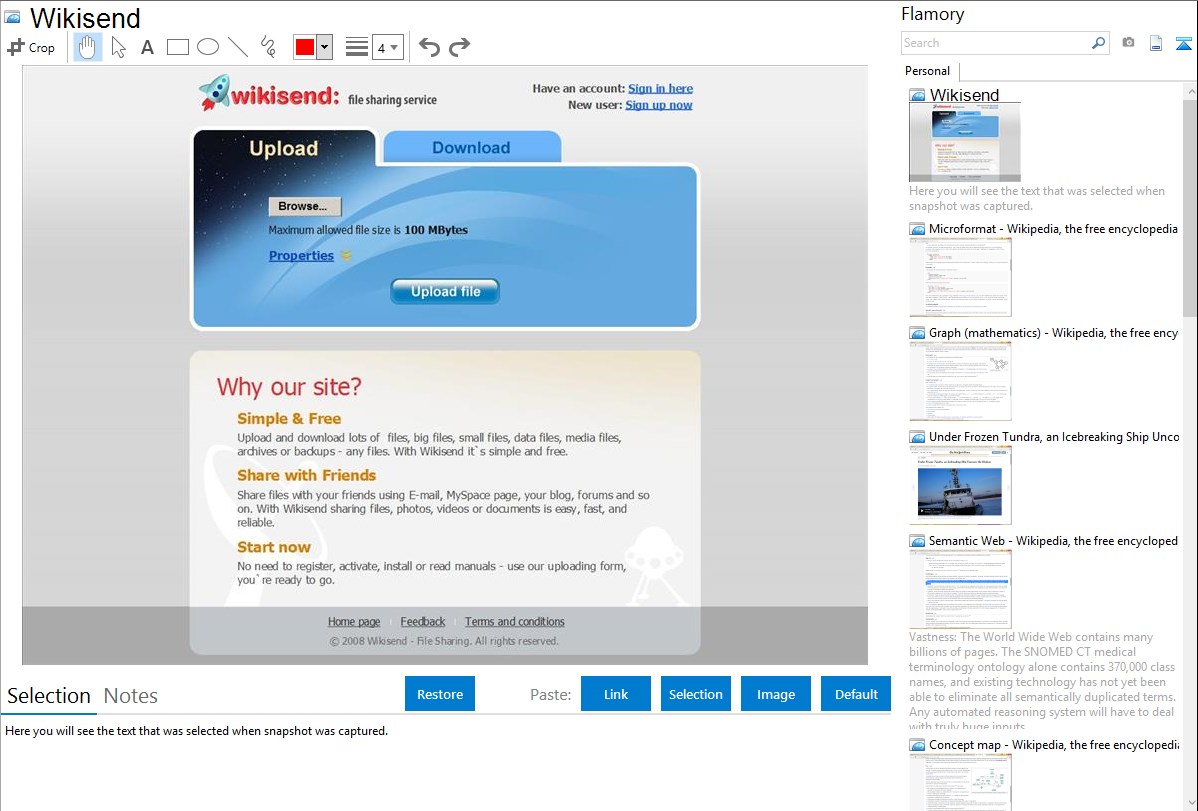Click the line thickness icon

coord(357,47)
